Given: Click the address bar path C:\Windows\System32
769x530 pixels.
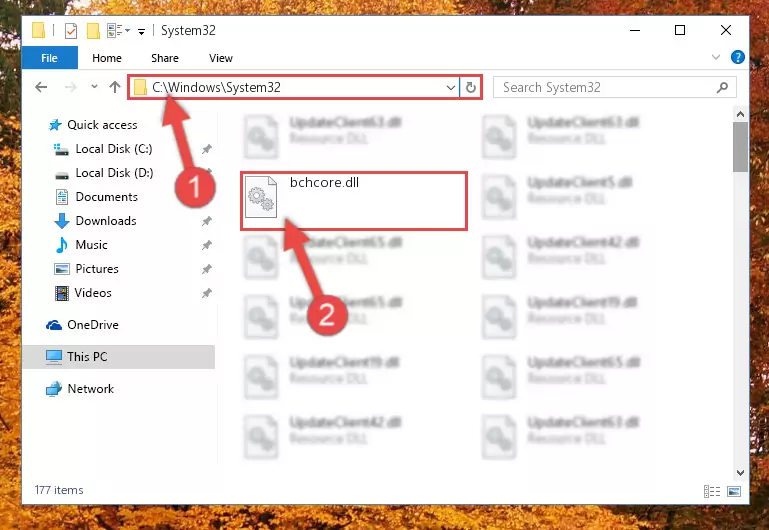Looking at the screenshot, I should [x=216, y=87].
